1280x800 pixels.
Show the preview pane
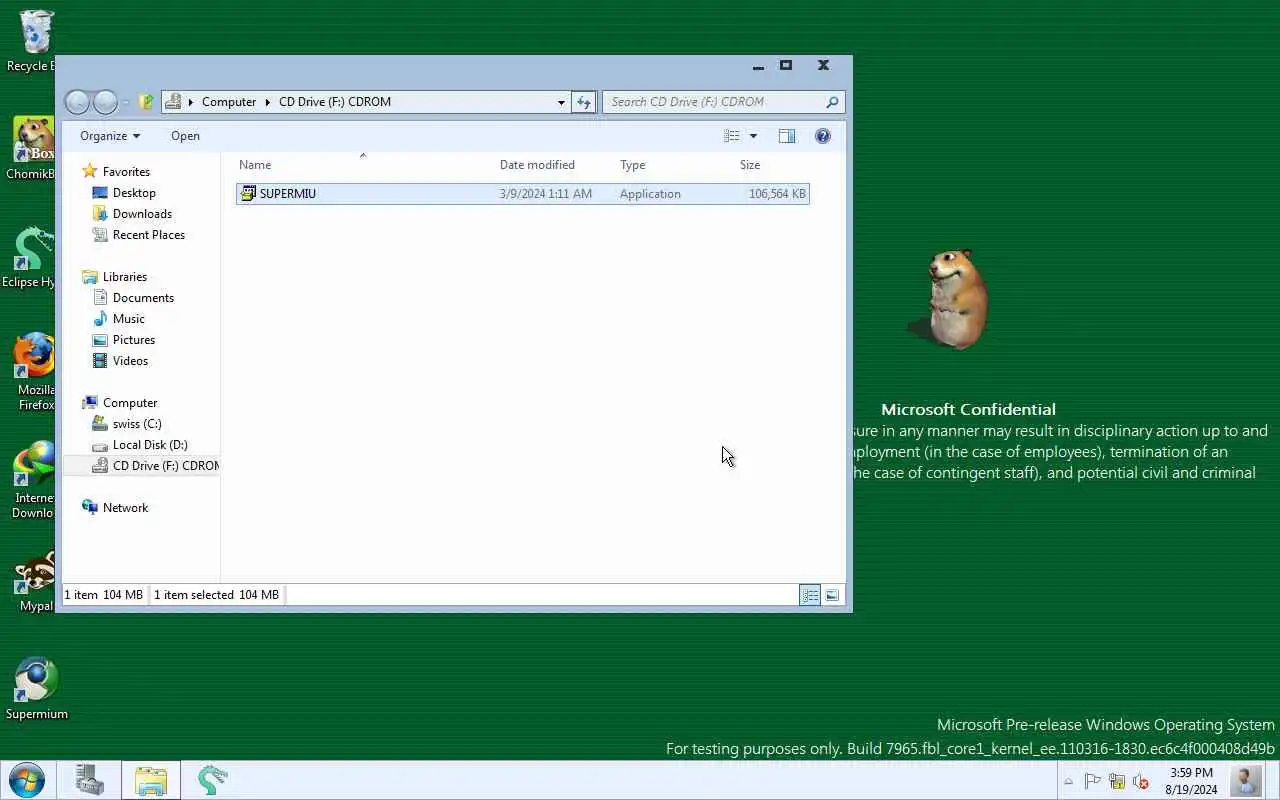point(787,136)
